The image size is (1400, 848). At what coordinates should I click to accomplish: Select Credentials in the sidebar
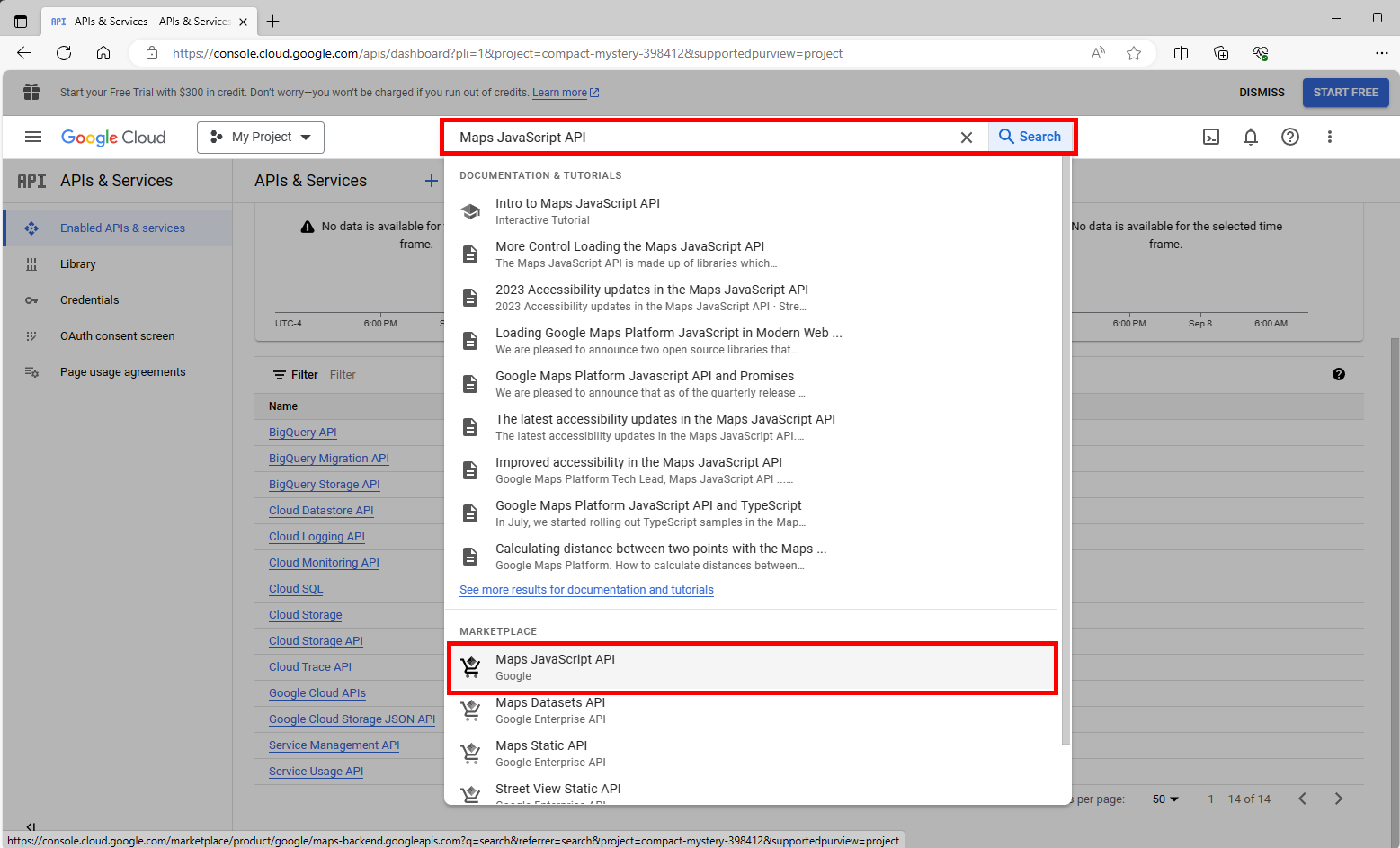point(118,300)
